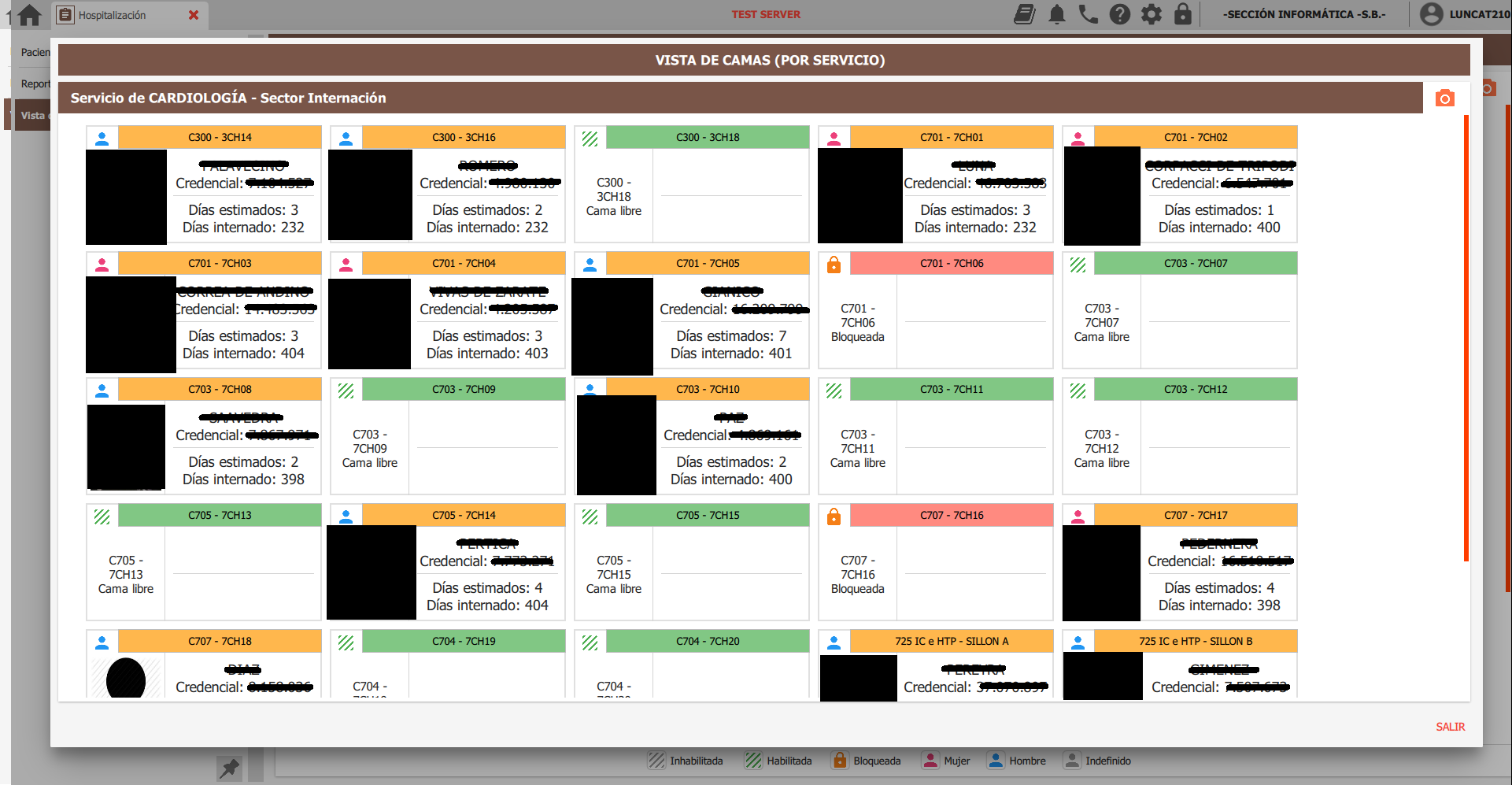Open the notifications bell icon
This screenshot has width=1512, height=785.
click(x=1056, y=14)
